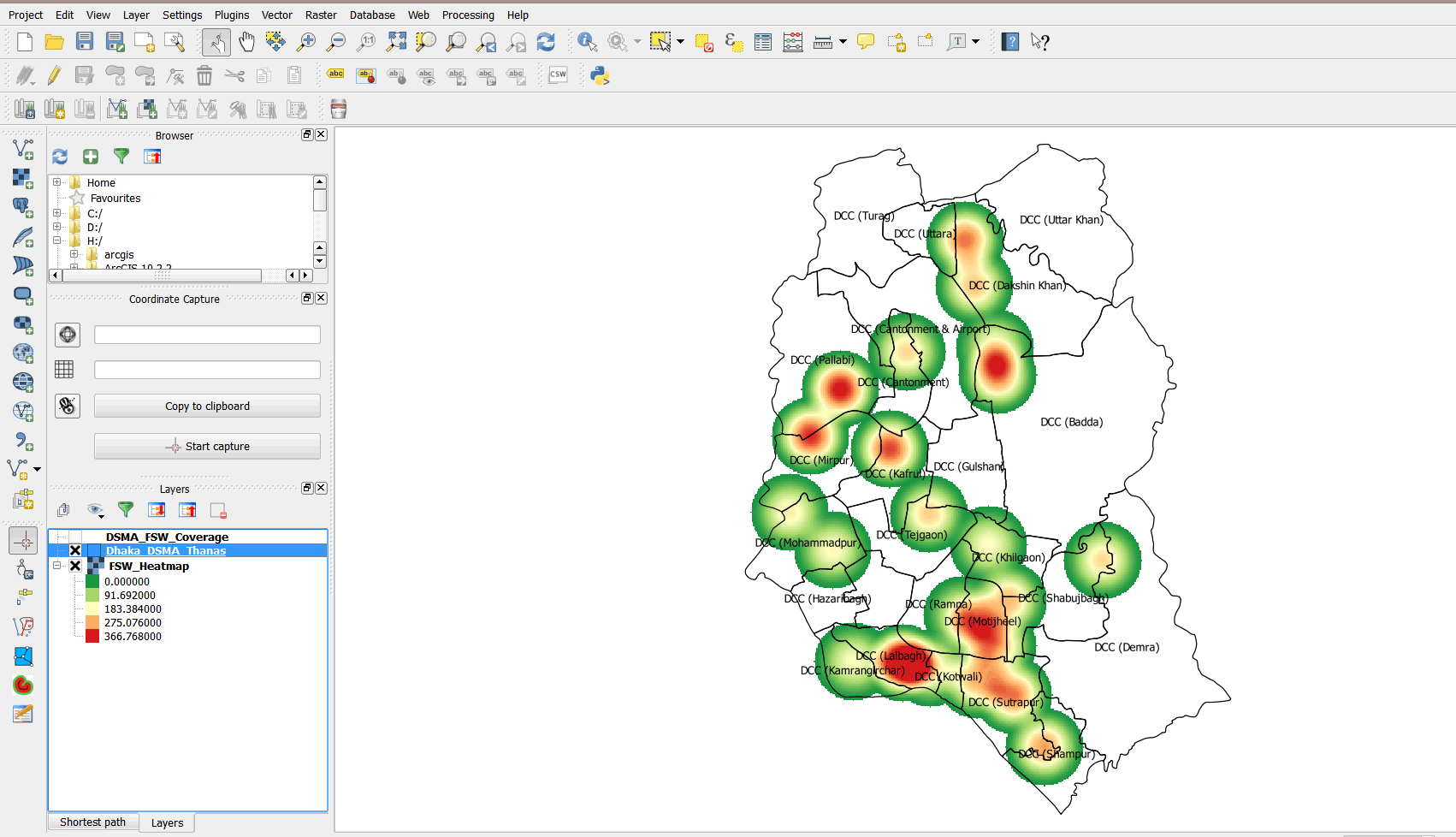Viewport: 1456px width, 837px height.
Task: Open the Text Annotation dropdown arrow
Action: coord(975,42)
